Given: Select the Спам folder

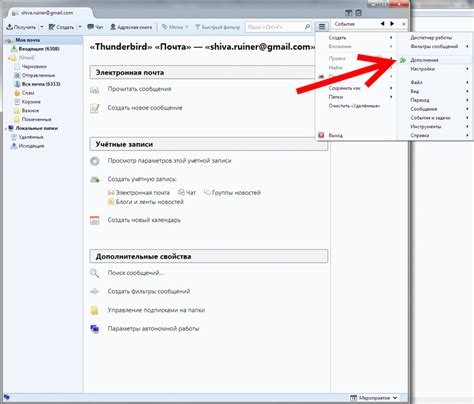Looking at the screenshot, I should click(x=28, y=93).
